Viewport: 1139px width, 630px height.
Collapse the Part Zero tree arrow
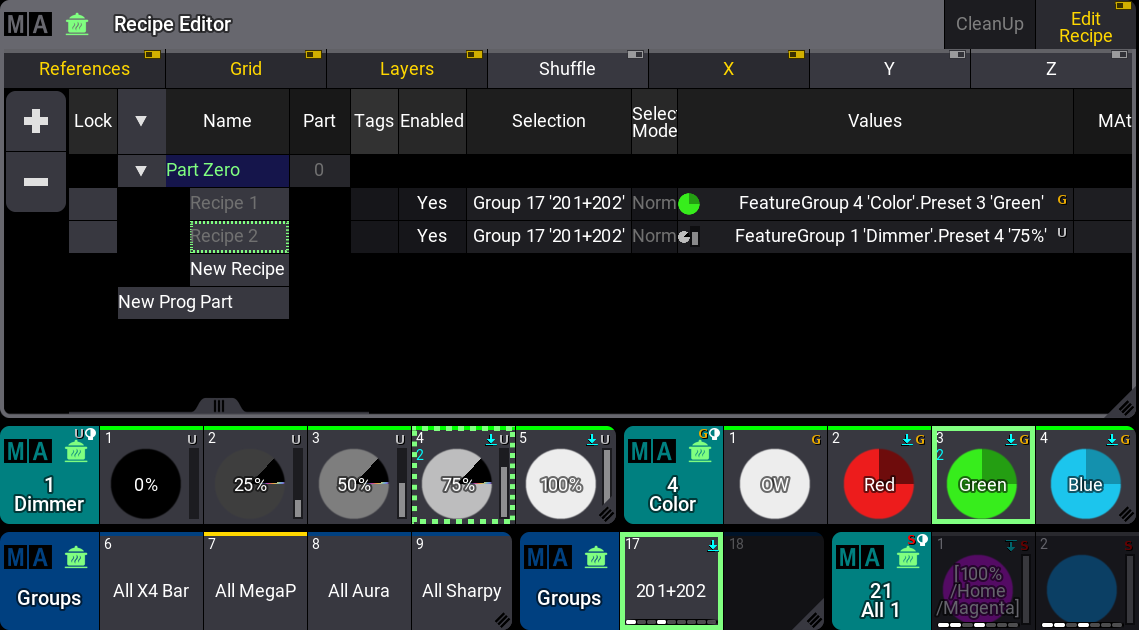[141, 170]
